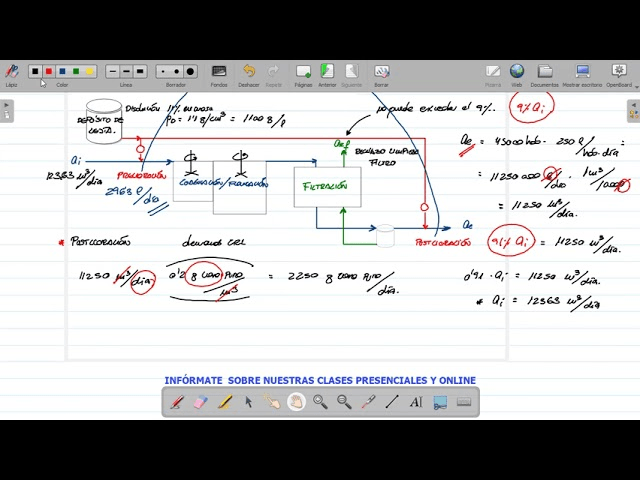Click the zoom in magnifier

pyautogui.click(x=320, y=402)
